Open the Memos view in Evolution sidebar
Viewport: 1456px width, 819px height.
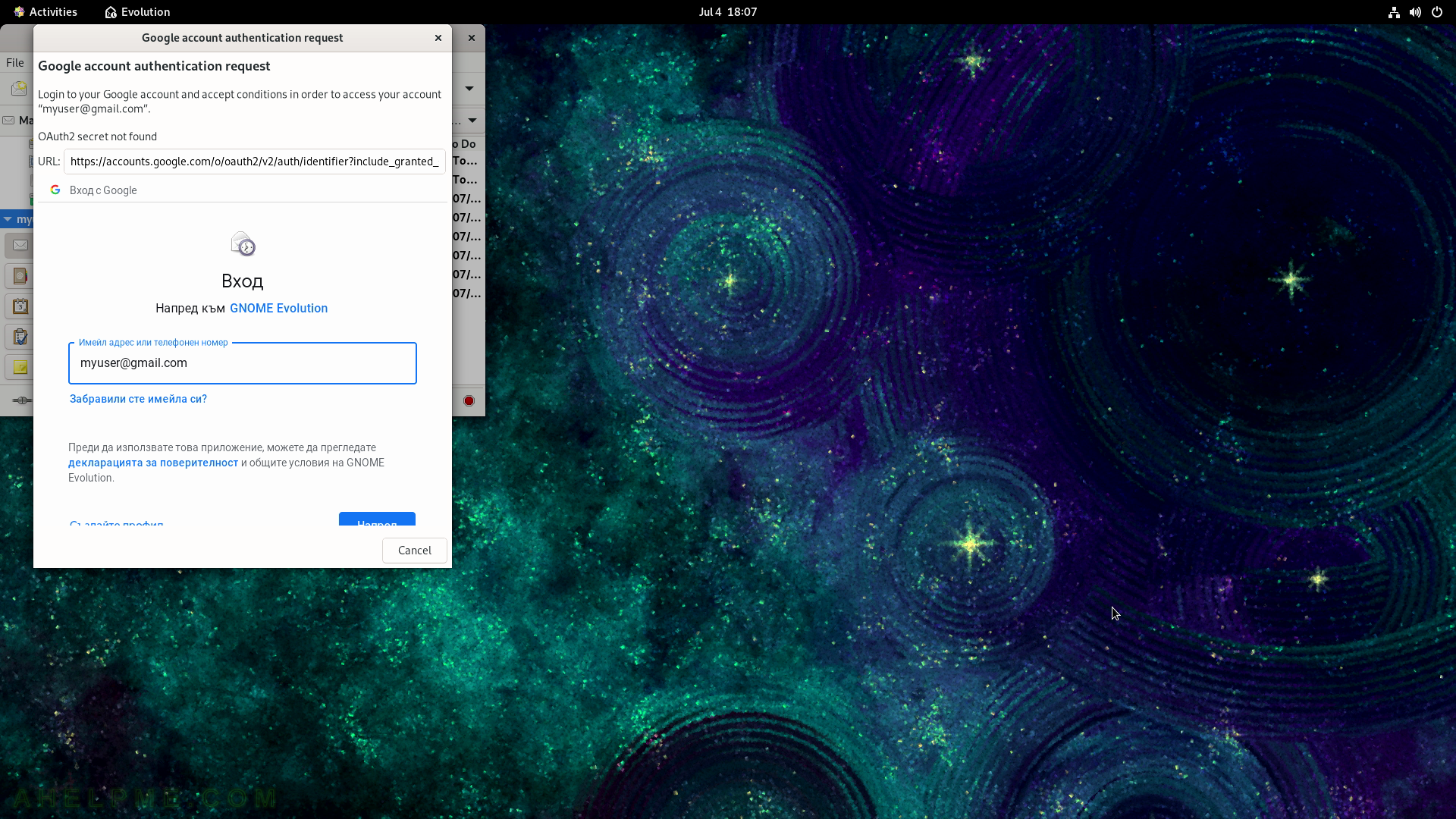coord(20,367)
